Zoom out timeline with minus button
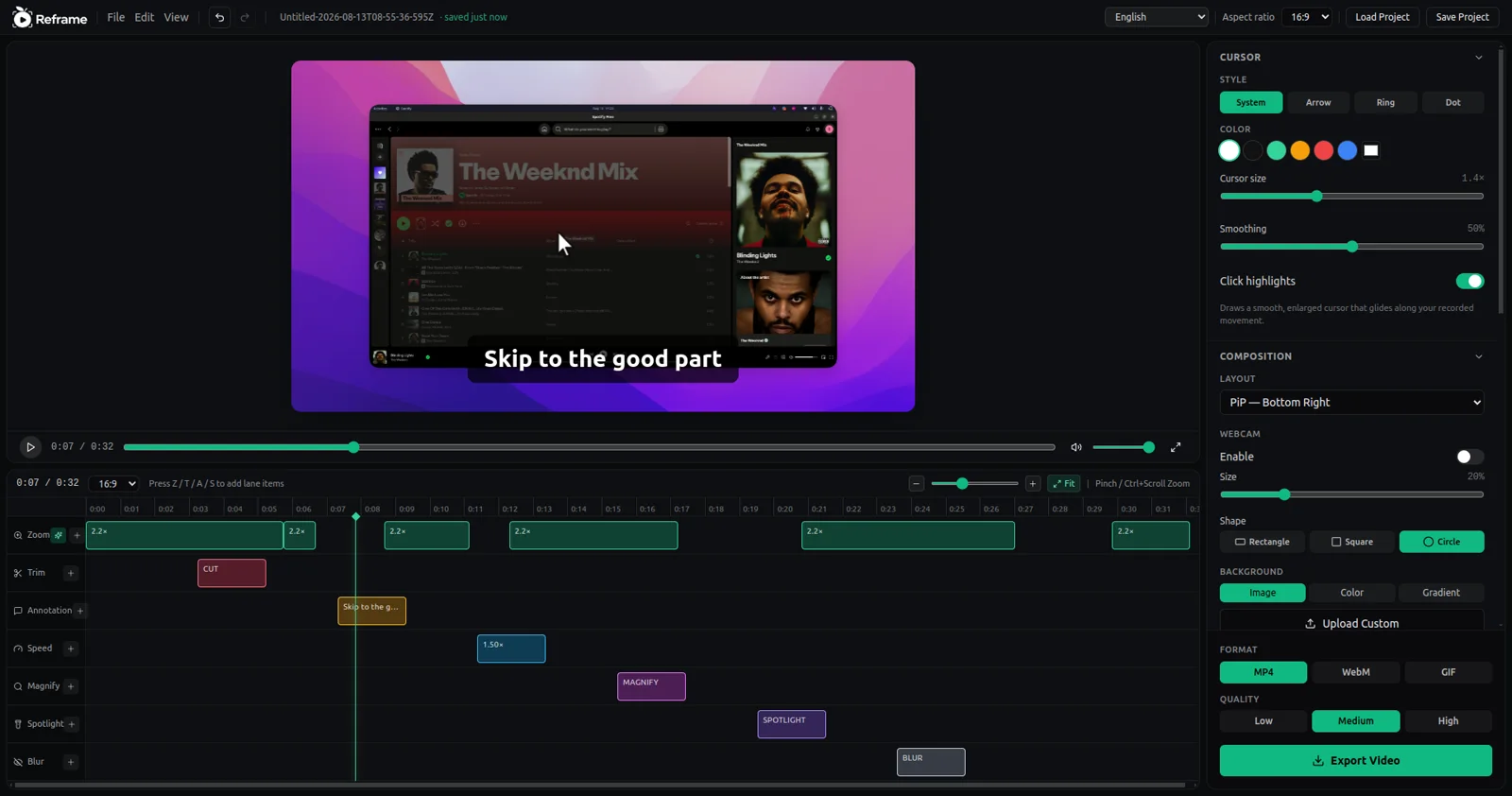This screenshot has width=1512, height=796. 916,483
